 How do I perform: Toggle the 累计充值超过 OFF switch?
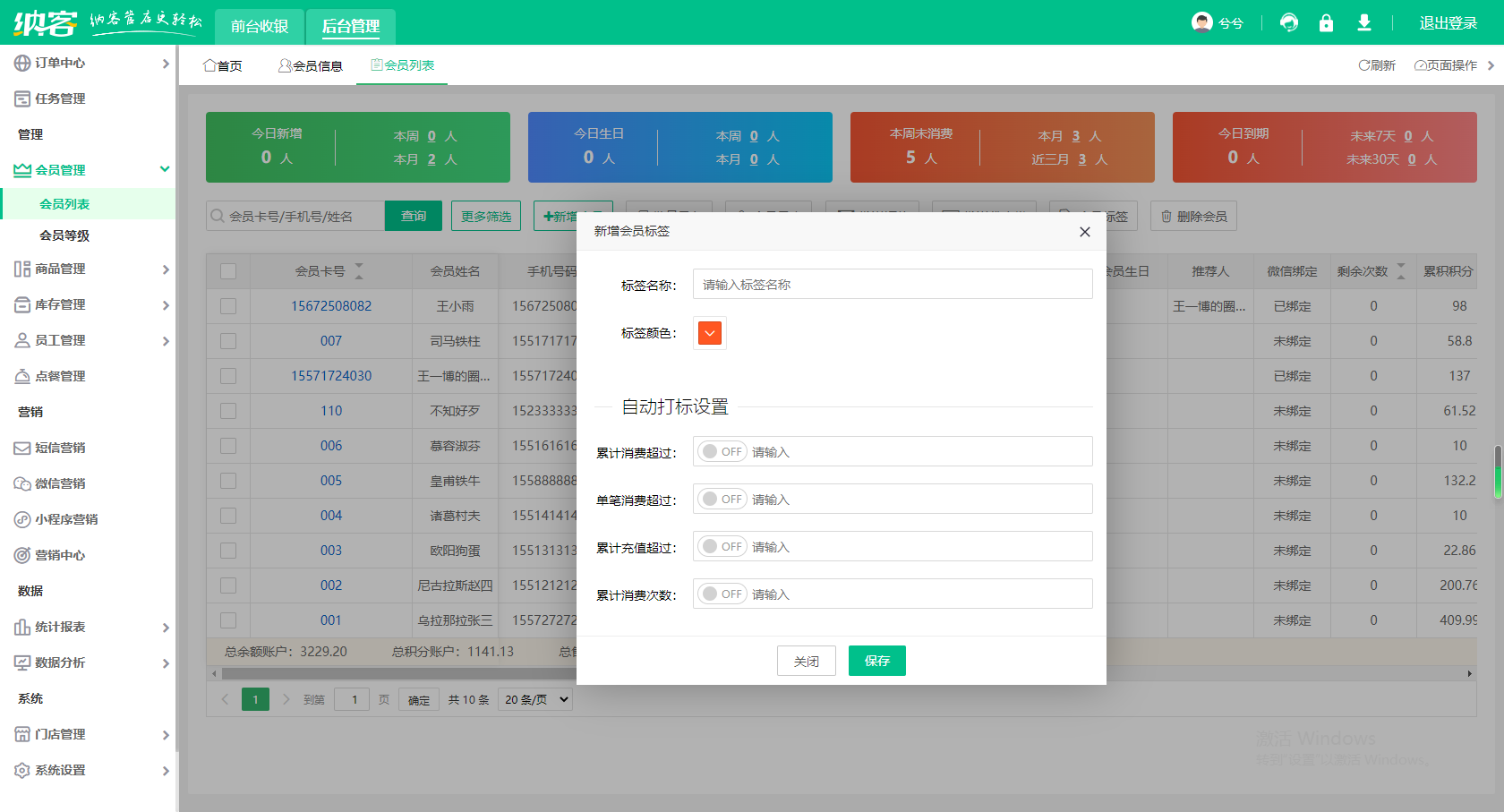(x=722, y=546)
